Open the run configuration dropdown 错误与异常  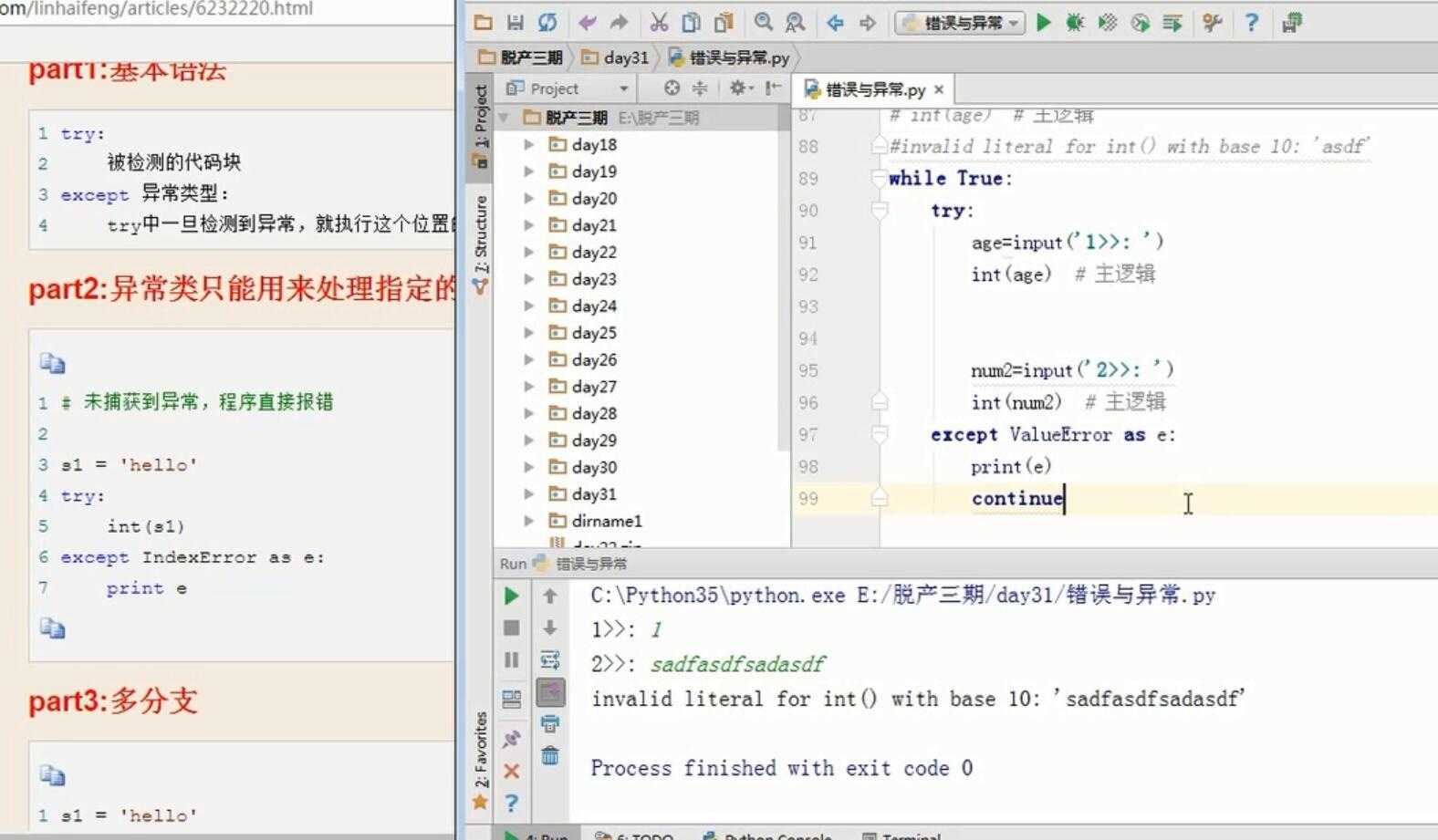tap(960, 23)
